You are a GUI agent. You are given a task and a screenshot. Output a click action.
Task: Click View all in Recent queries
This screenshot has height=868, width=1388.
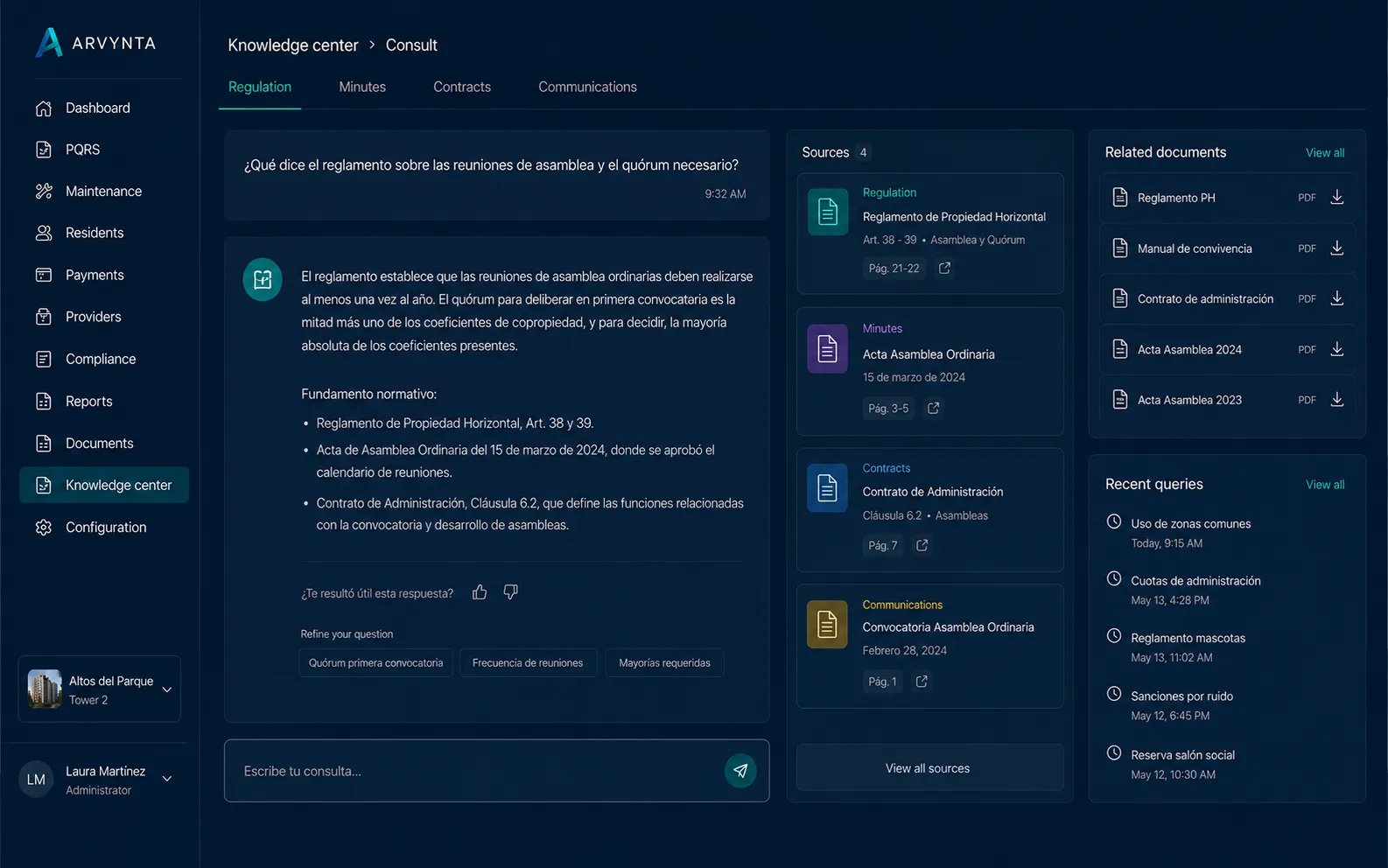point(1325,485)
